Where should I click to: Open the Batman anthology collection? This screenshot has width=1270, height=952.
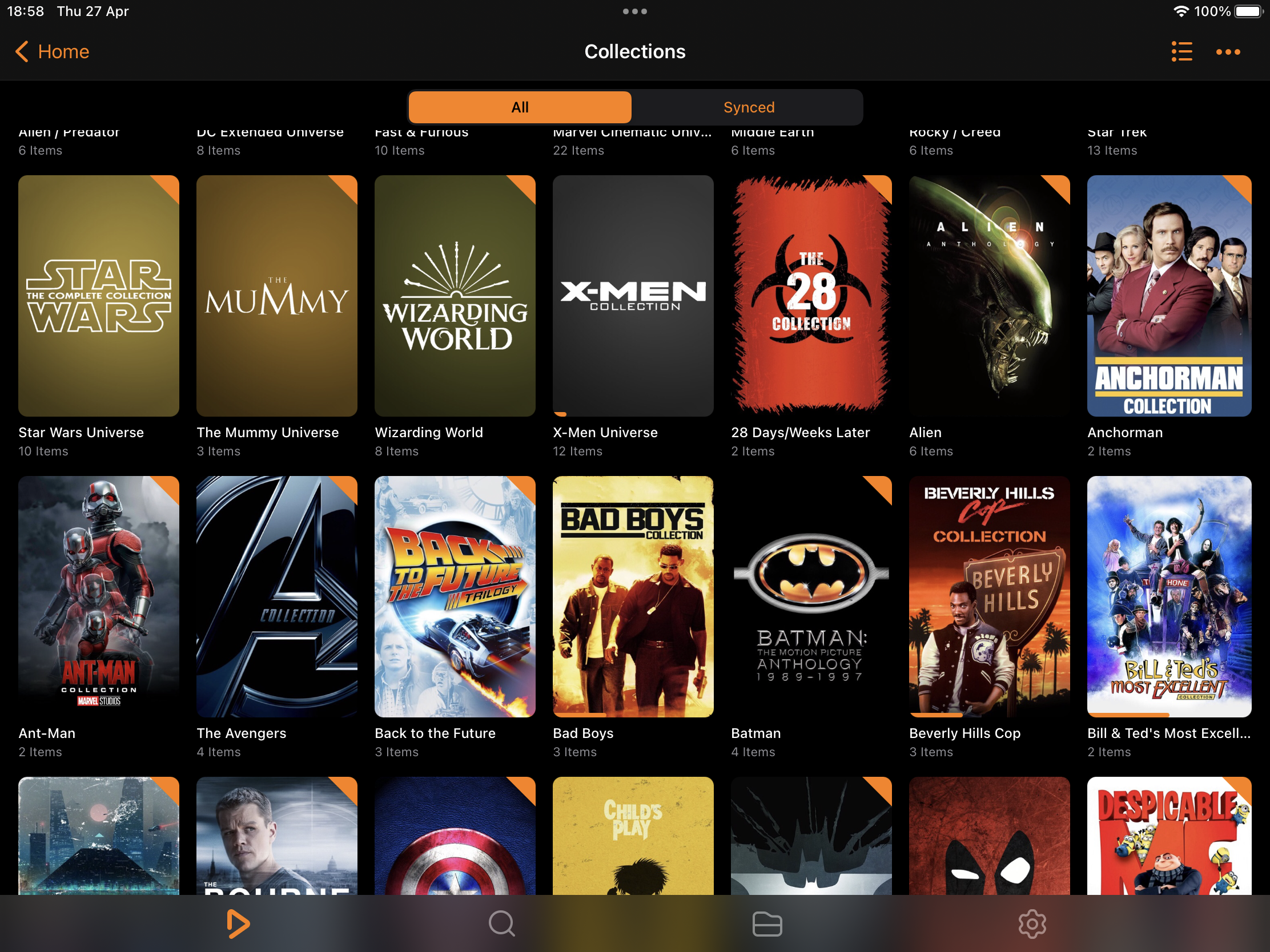point(811,597)
